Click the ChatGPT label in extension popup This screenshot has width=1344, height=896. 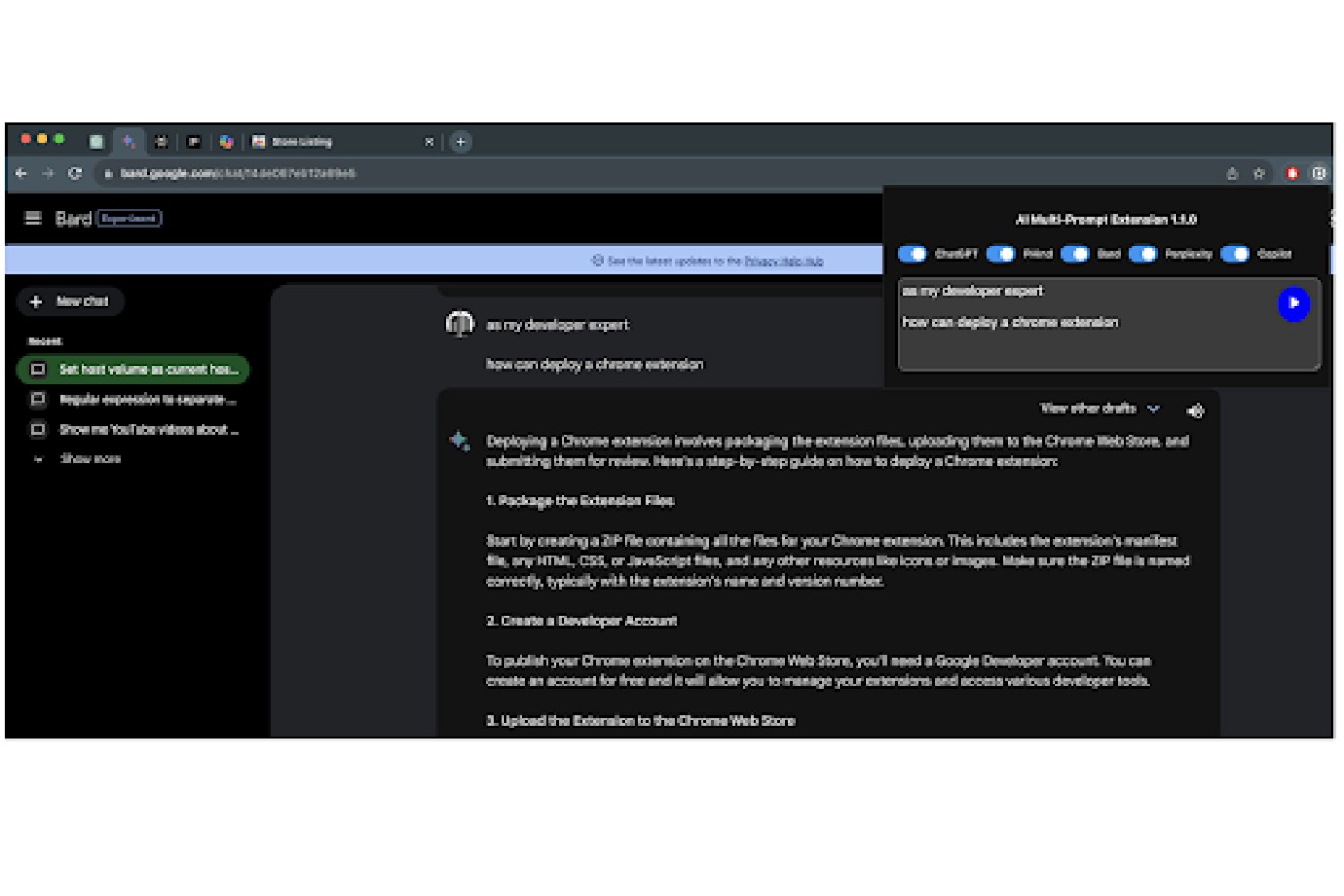pos(956,254)
